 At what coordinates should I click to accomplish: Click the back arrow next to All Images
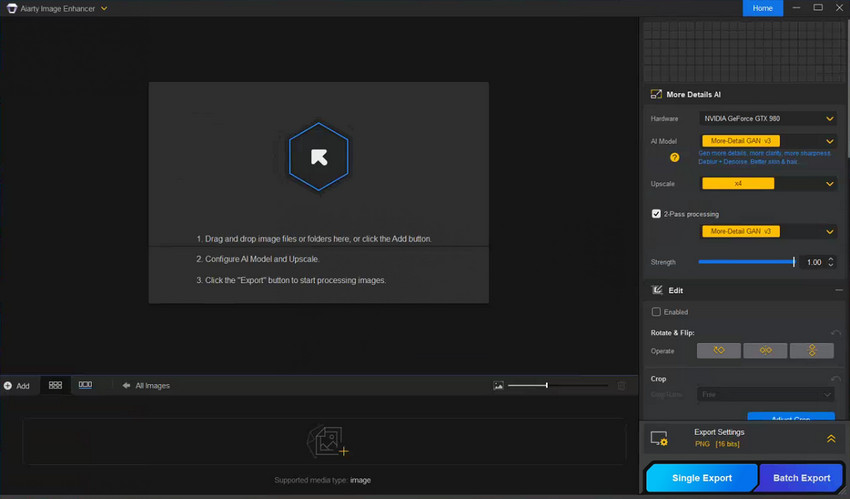click(x=126, y=386)
